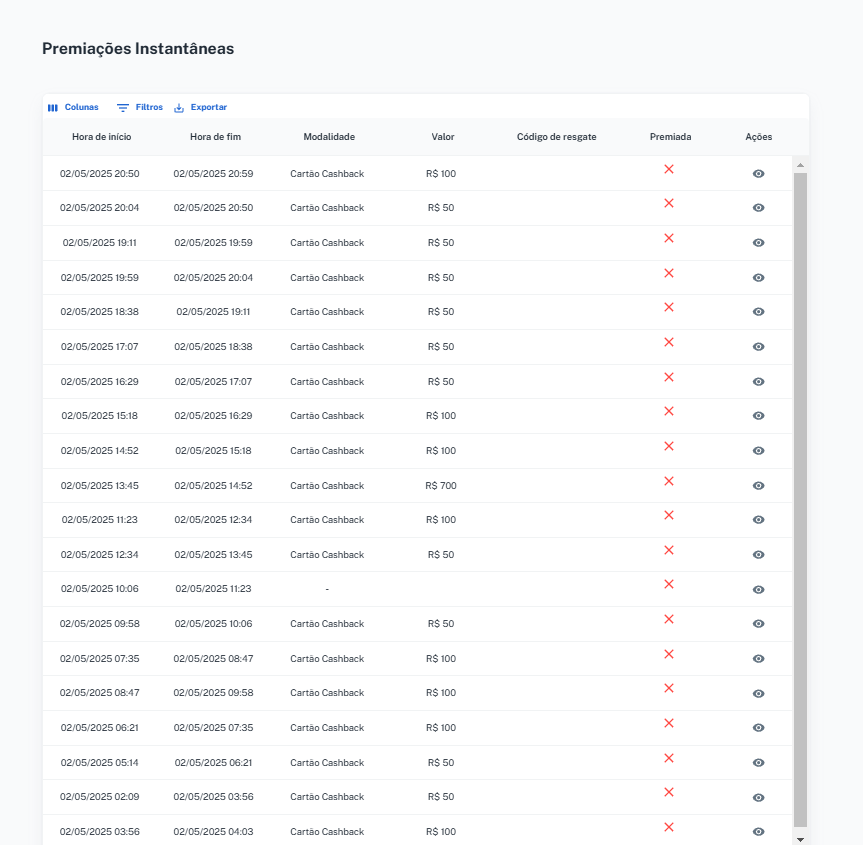This screenshot has height=845, width=863.
Task: Sort by the Valor column header
Action: [x=442, y=137]
